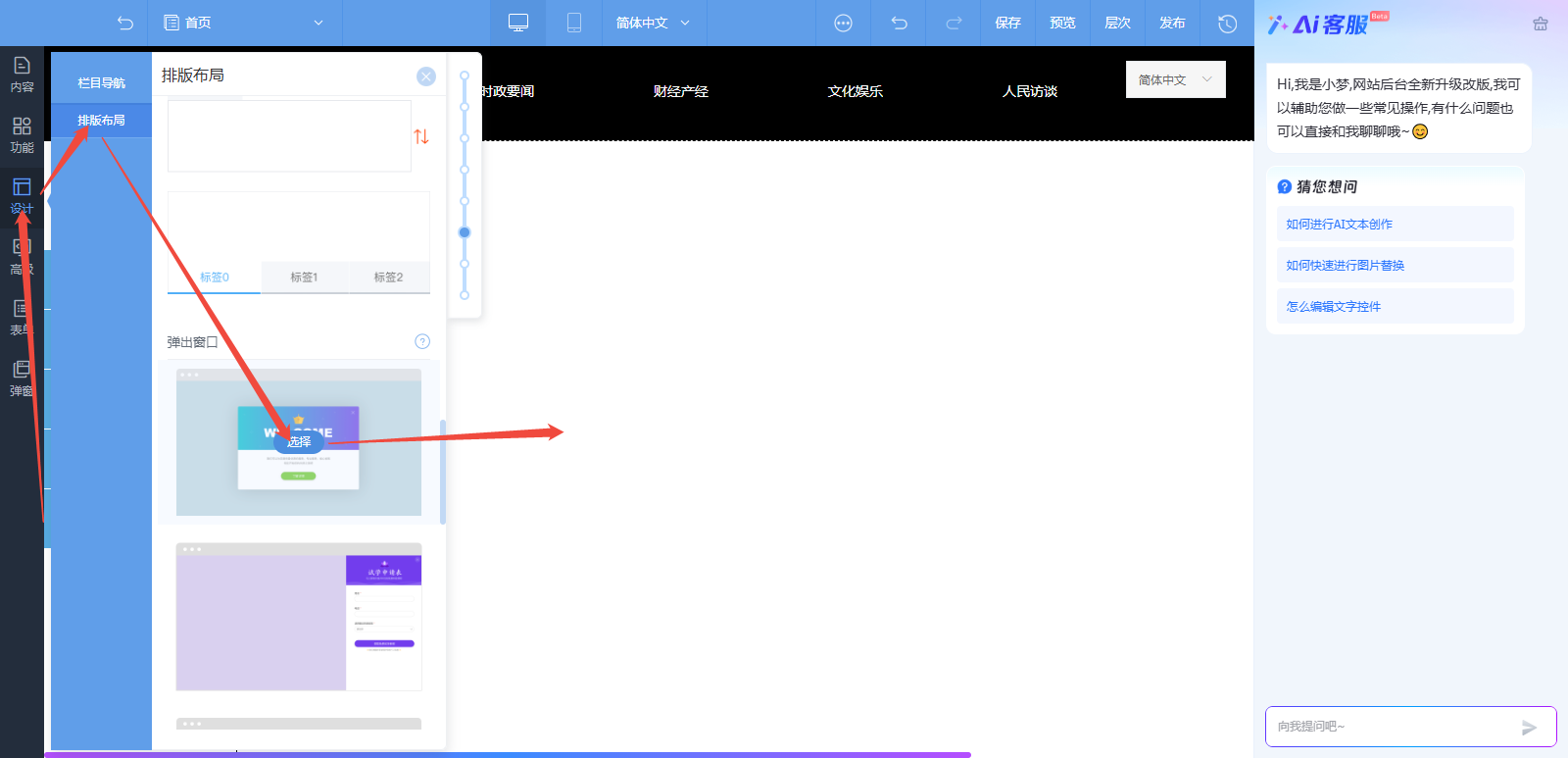Image resolution: width=1568 pixels, height=758 pixels.
Task: Click the top dot on section slider
Action: [x=465, y=76]
